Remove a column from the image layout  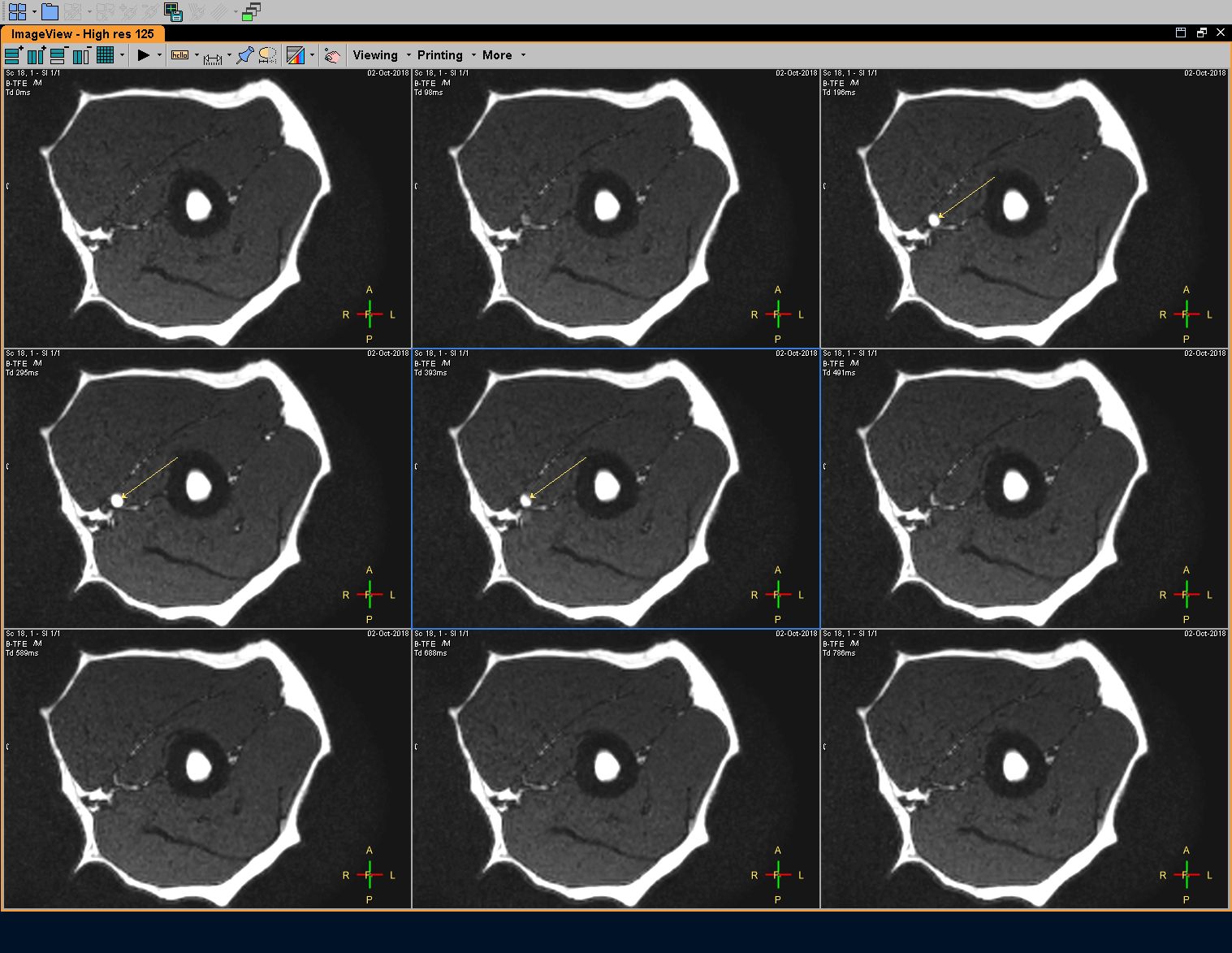(x=80, y=55)
